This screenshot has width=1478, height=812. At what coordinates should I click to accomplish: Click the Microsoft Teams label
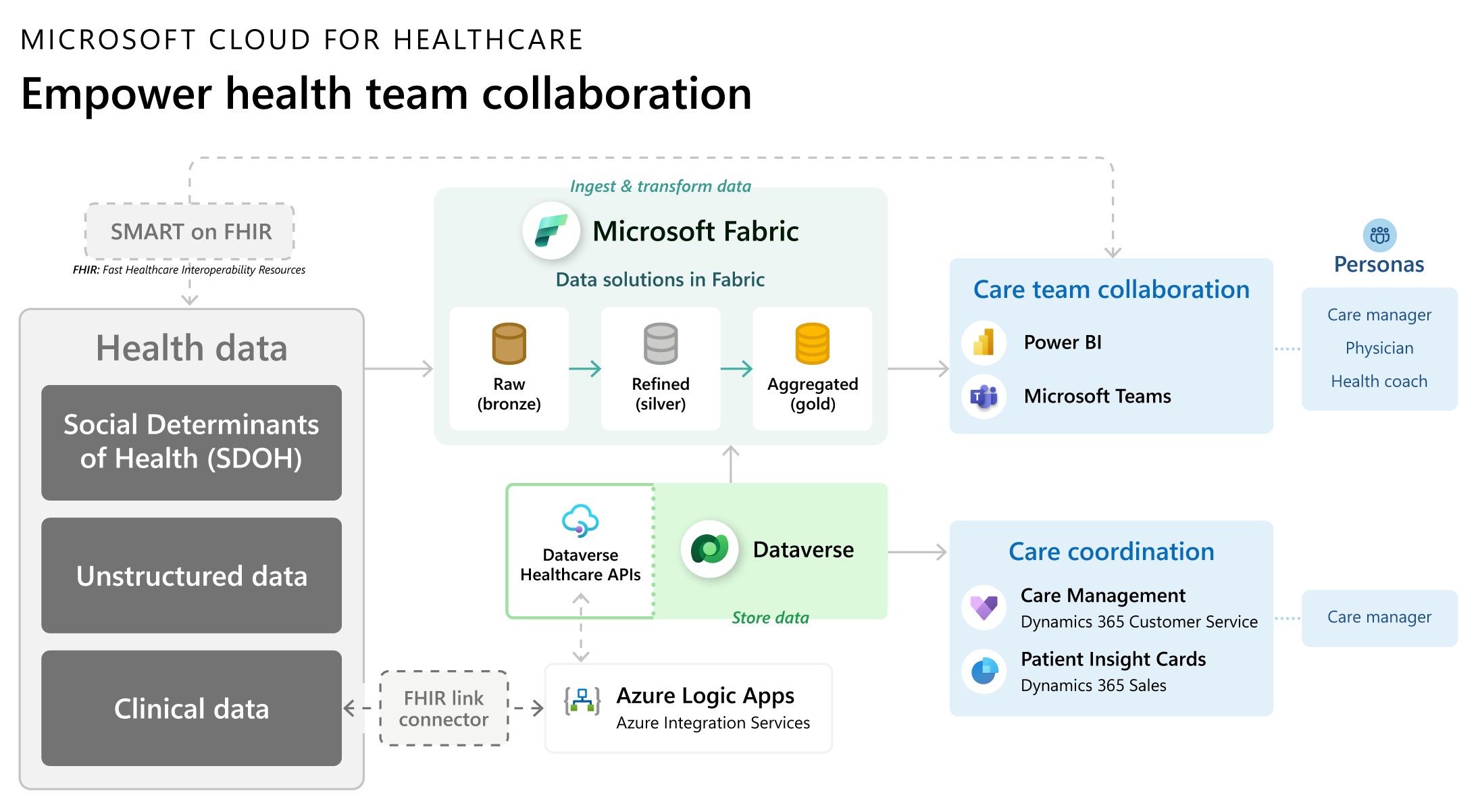tap(1097, 396)
